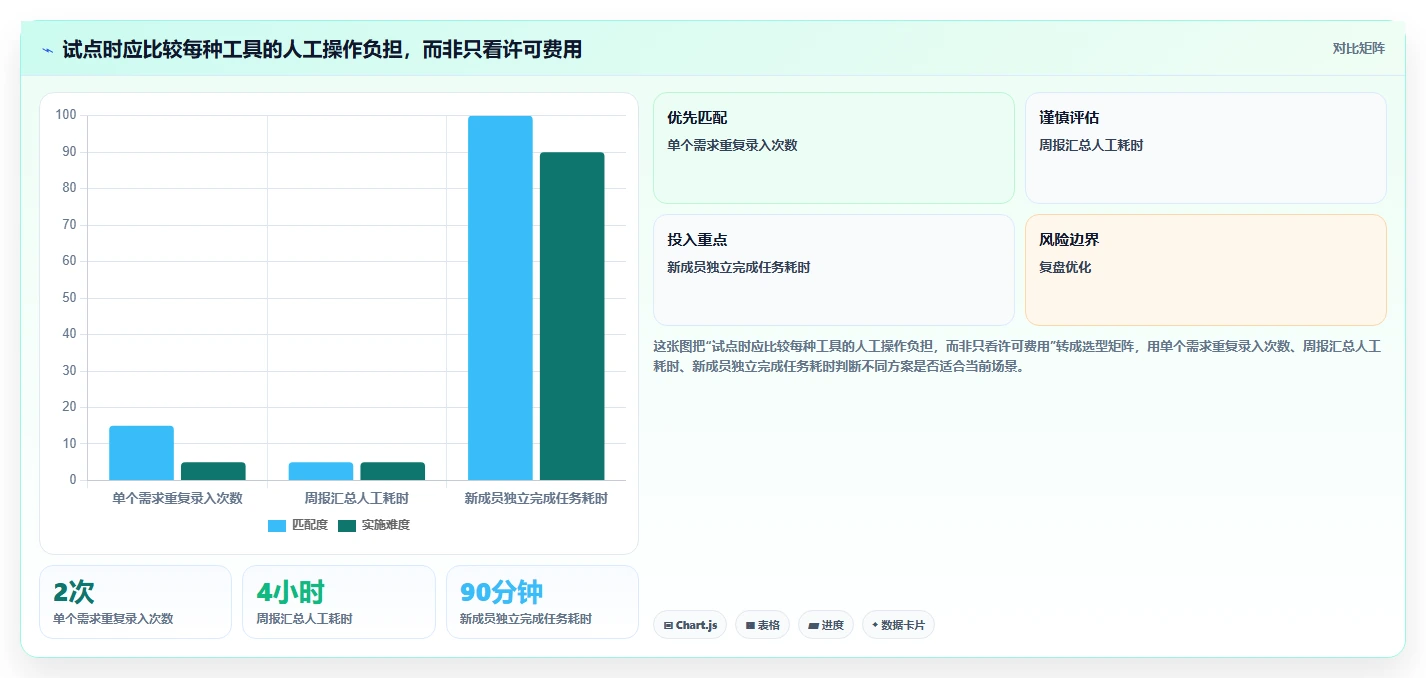This screenshot has height=678, width=1426.
Task: Click the x-axis label 单个需求重复录入次数
Action: tap(177, 497)
